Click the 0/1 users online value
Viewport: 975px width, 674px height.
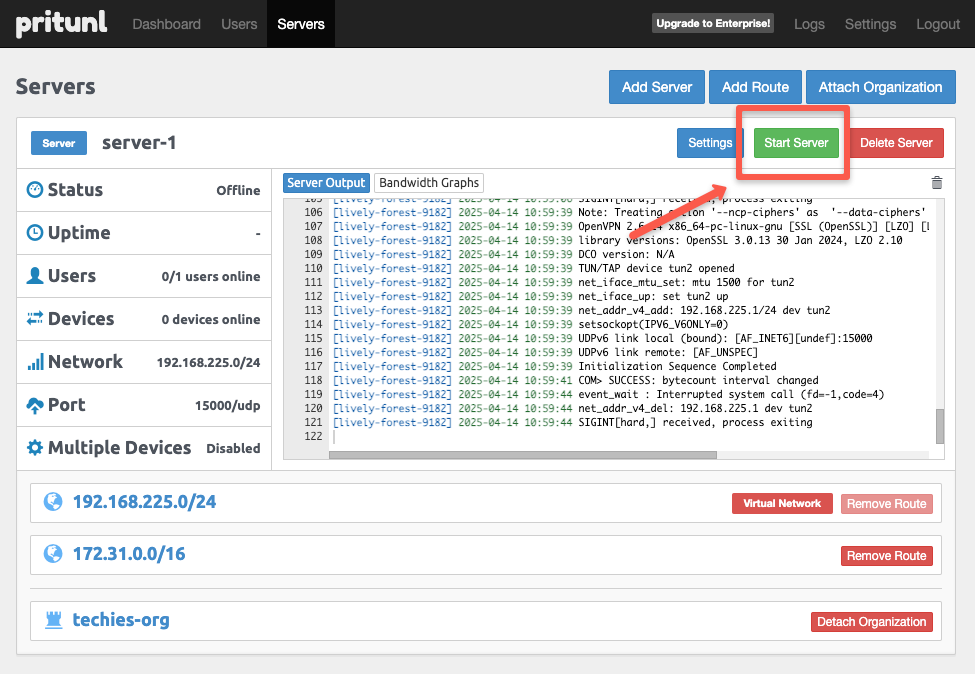pyautogui.click(x=211, y=276)
